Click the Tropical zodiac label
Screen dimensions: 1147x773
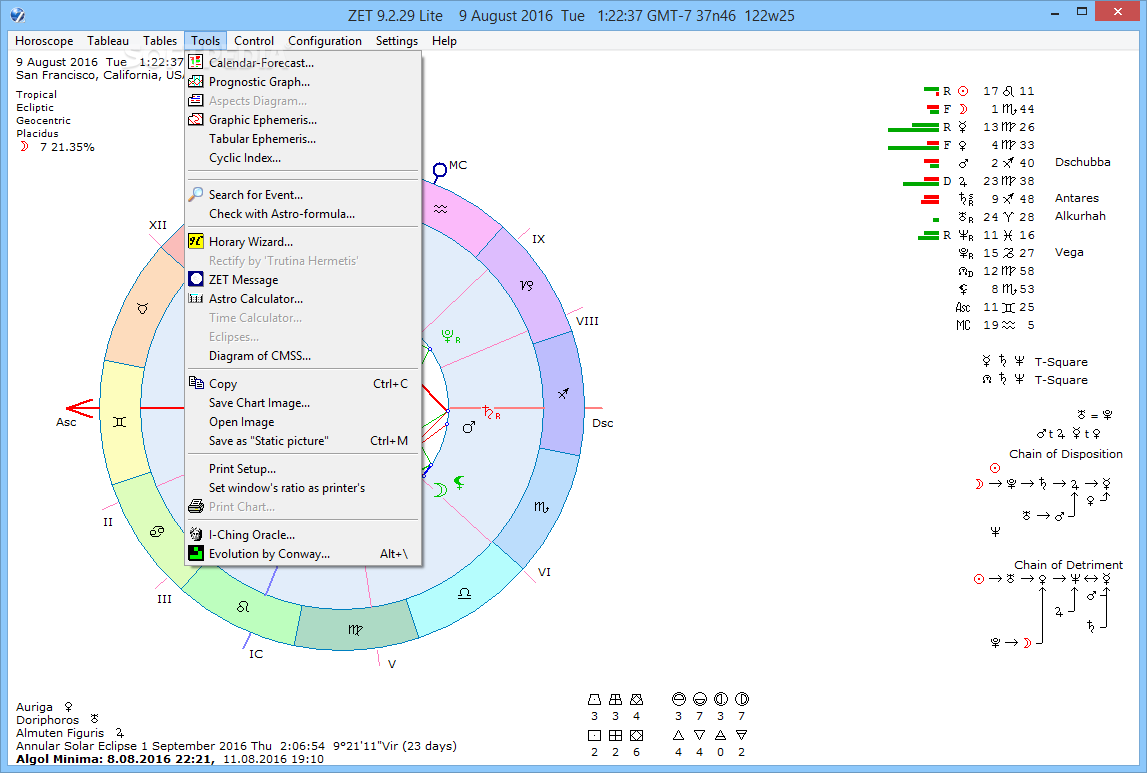click(37, 94)
